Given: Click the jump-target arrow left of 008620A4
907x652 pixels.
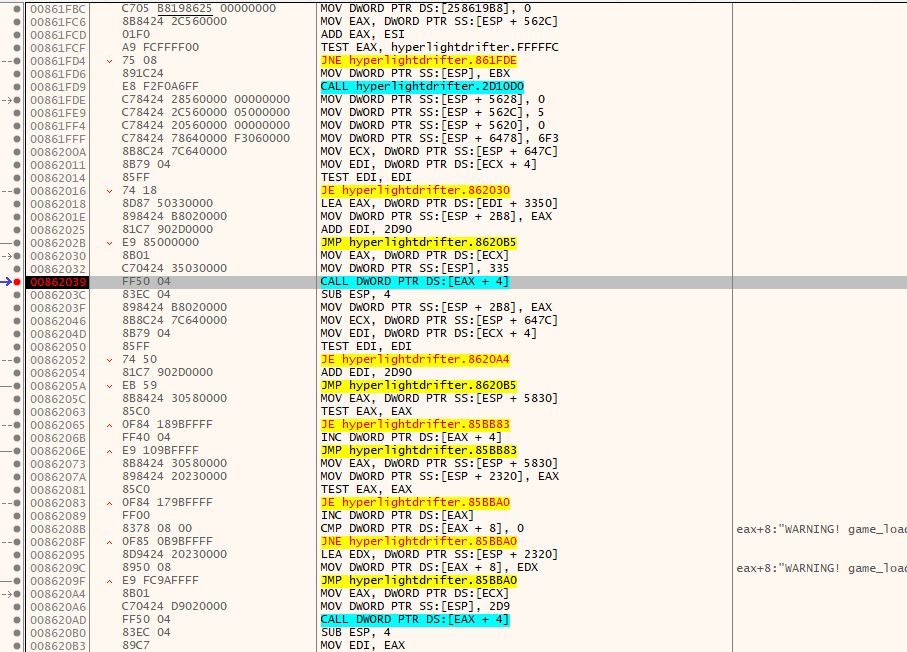Looking at the screenshot, I should [7, 594].
